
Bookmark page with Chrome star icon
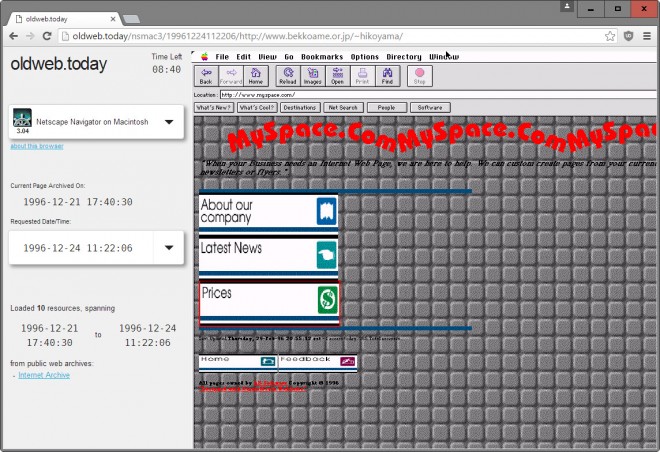pyautogui.click(x=610, y=36)
